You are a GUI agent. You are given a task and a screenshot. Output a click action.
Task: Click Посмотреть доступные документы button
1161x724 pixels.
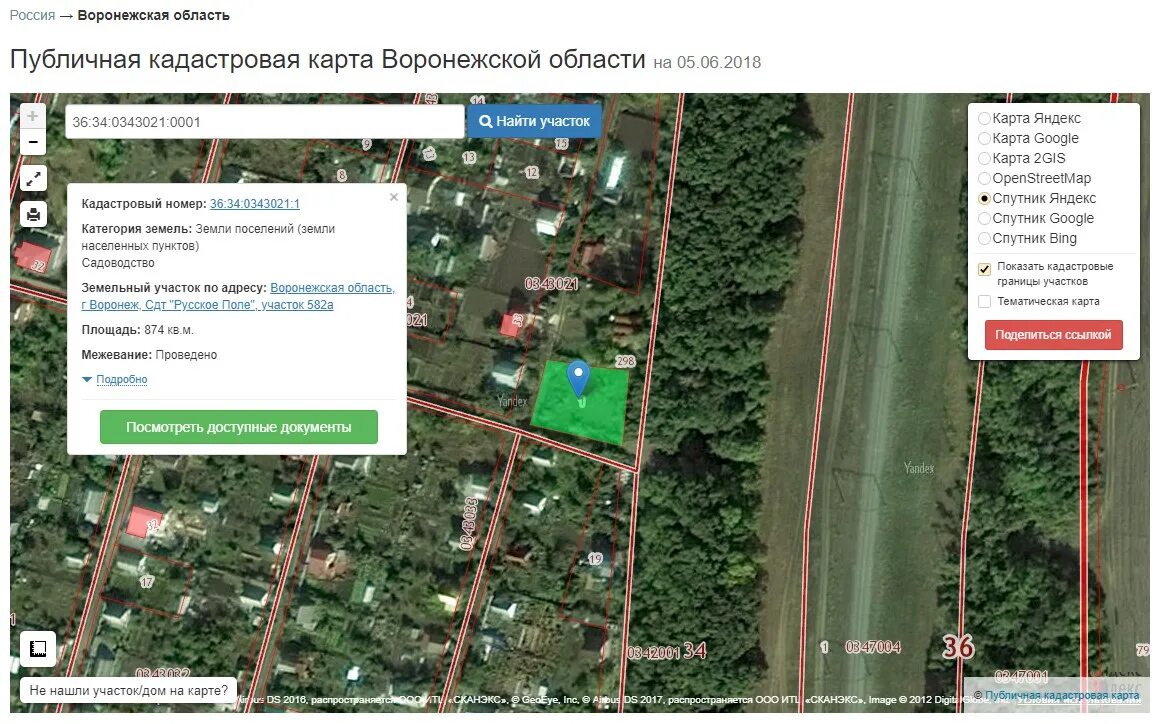pyautogui.click(x=238, y=427)
